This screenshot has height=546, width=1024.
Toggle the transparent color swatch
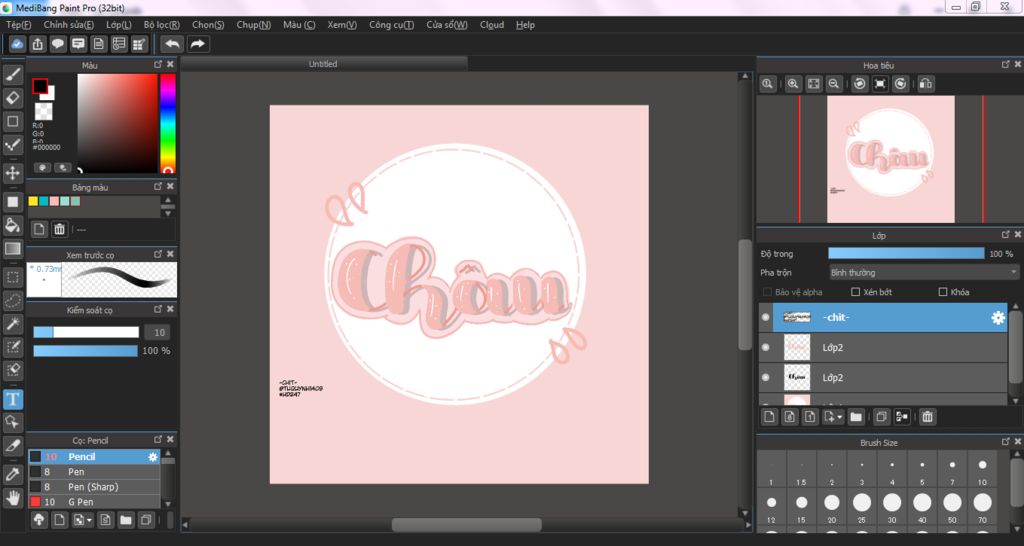[x=43, y=110]
